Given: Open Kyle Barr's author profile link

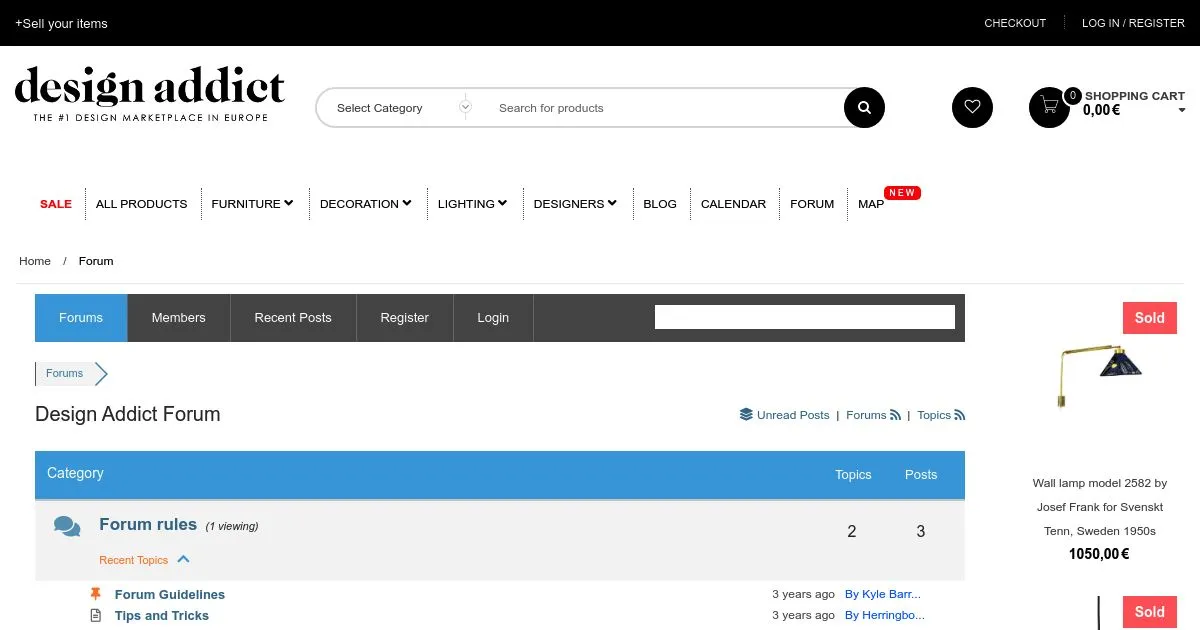Looking at the screenshot, I should tap(883, 594).
